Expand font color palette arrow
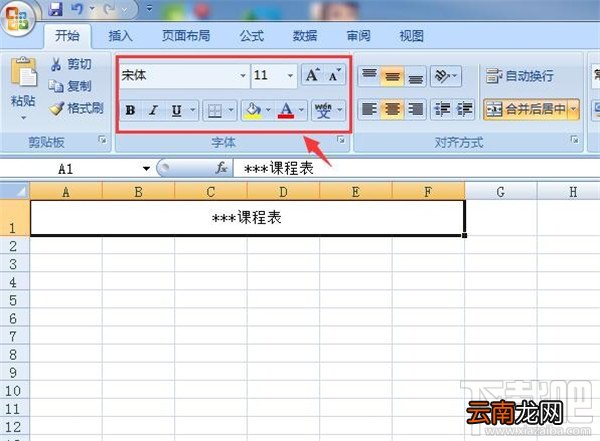This screenshot has height=441, width=600. 301,110
